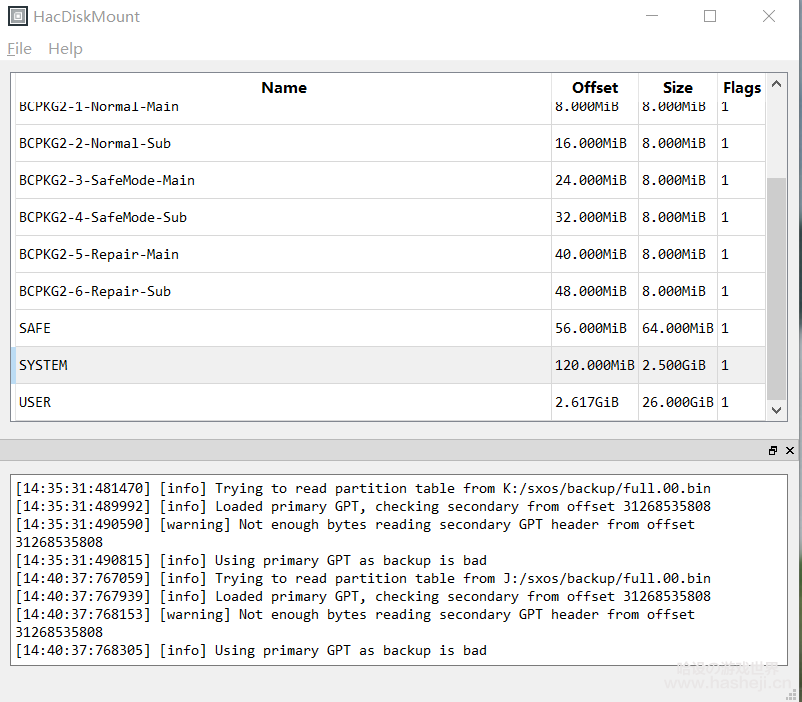Close the log panel with its X icon
This screenshot has height=702, width=802.
[790, 450]
